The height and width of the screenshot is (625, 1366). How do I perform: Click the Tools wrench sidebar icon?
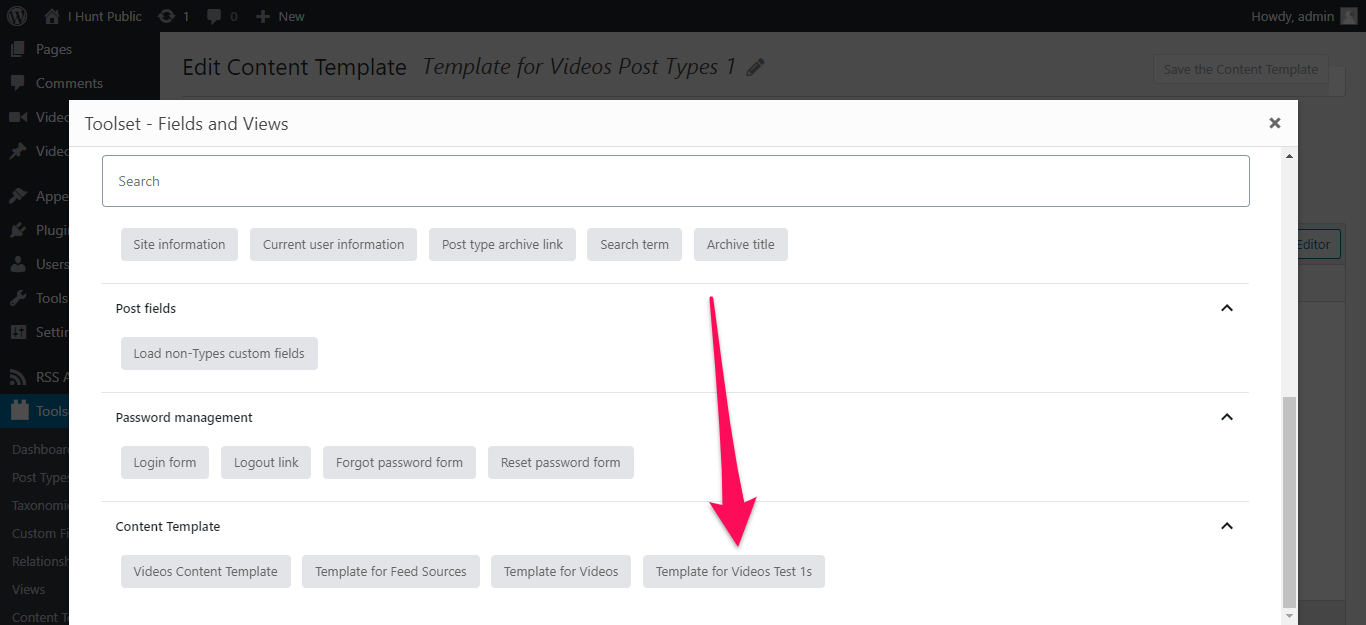pos(18,298)
